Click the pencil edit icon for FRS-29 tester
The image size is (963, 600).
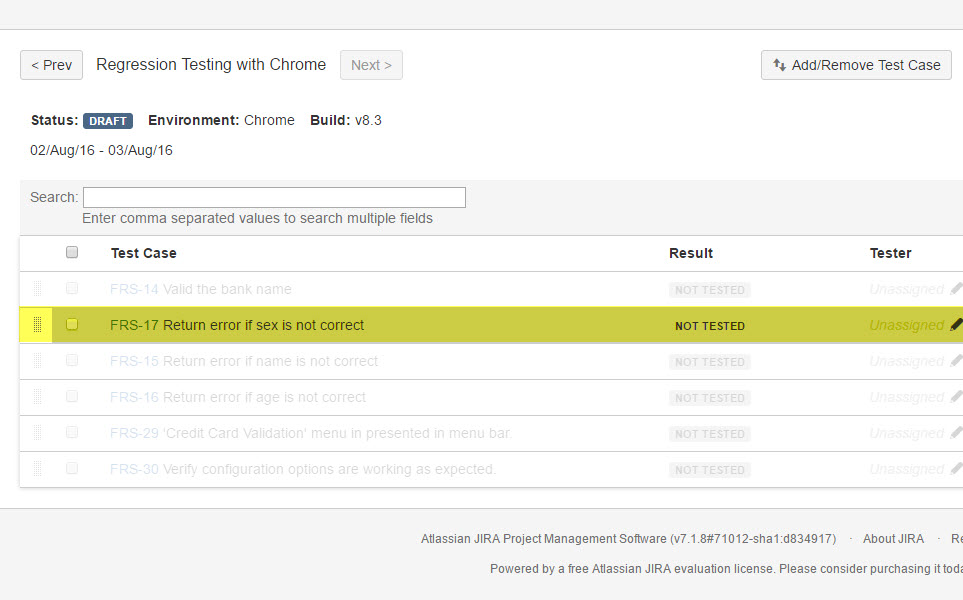click(956, 433)
